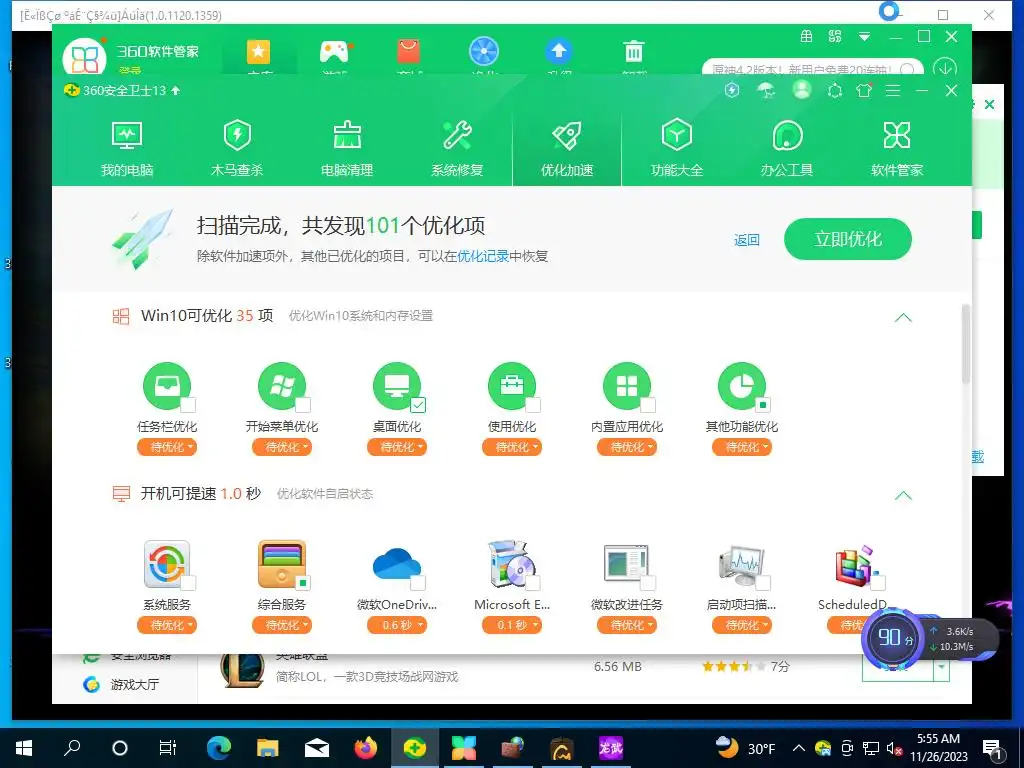Image resolution: width=1024 pixels, height=768 pixels.
Task: Check the 微软OneDrive checkbox
Action: 418,583
